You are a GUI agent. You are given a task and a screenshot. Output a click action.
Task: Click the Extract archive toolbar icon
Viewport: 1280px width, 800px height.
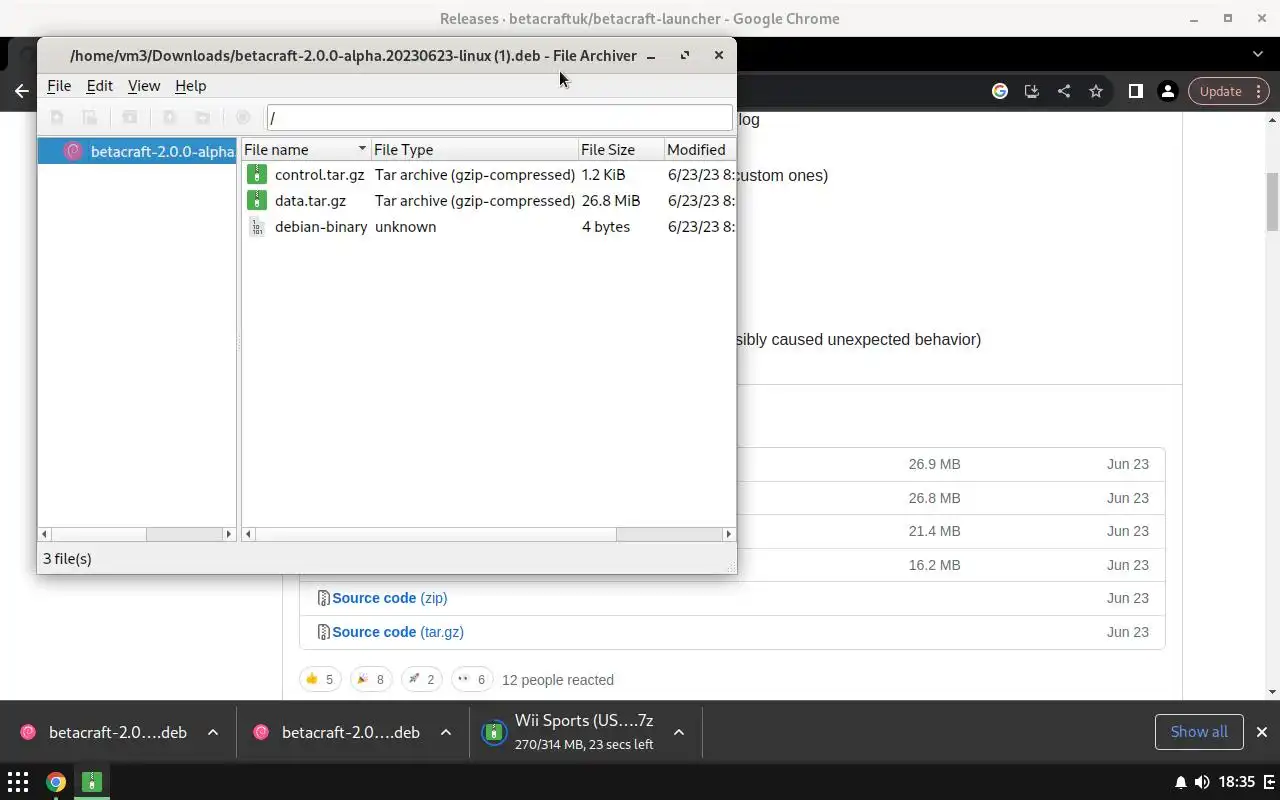coord(130,117)
